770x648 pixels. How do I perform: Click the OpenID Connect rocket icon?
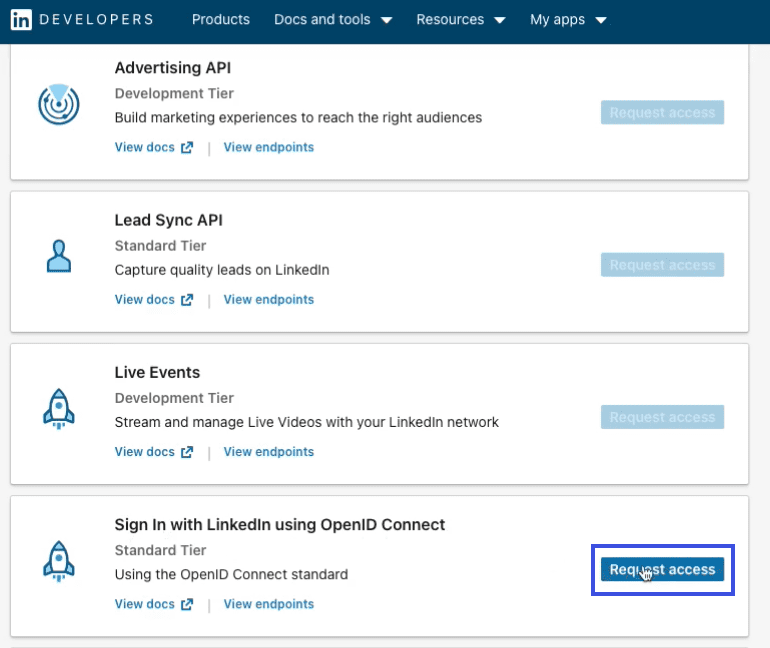click(x=59, y=561)
